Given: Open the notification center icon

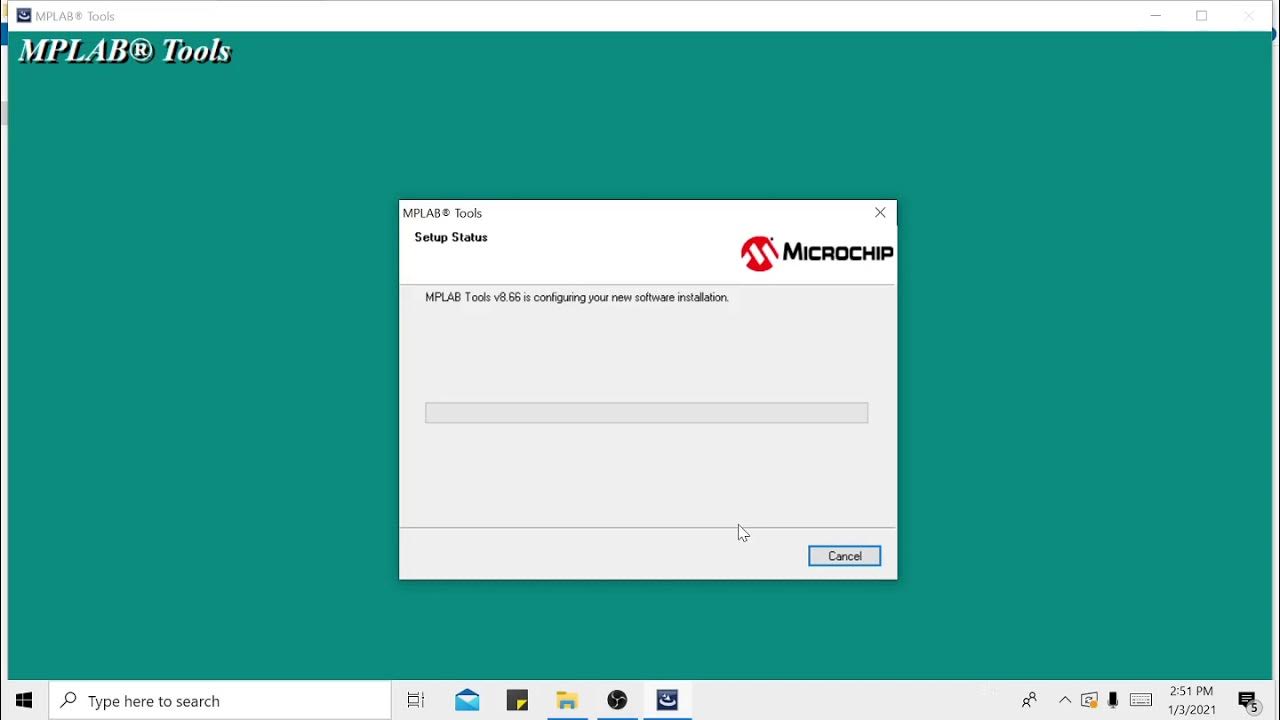Looking at the screenshot, I should point(1248,701).
